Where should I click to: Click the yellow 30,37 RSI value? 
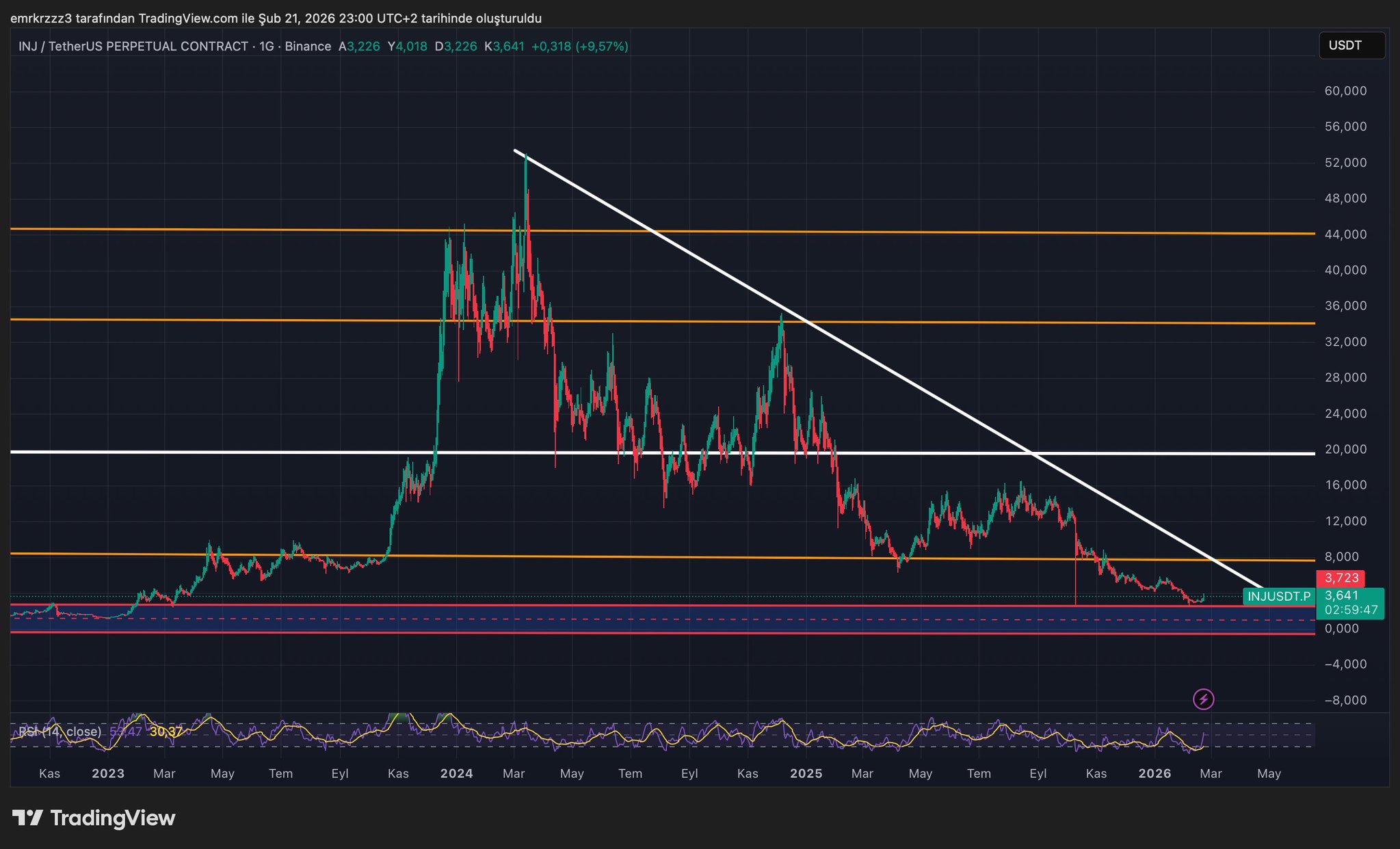coord(166,731)
